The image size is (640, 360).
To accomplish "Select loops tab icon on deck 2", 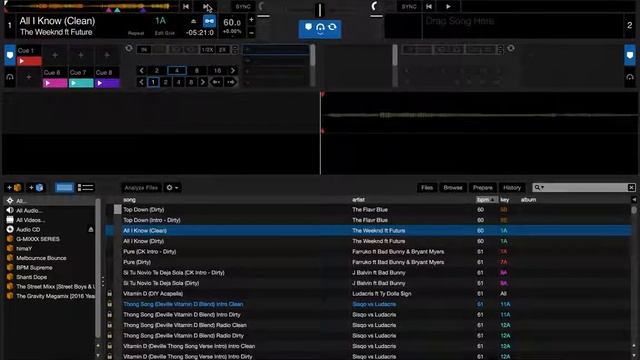I will click(x=629, y=77).
